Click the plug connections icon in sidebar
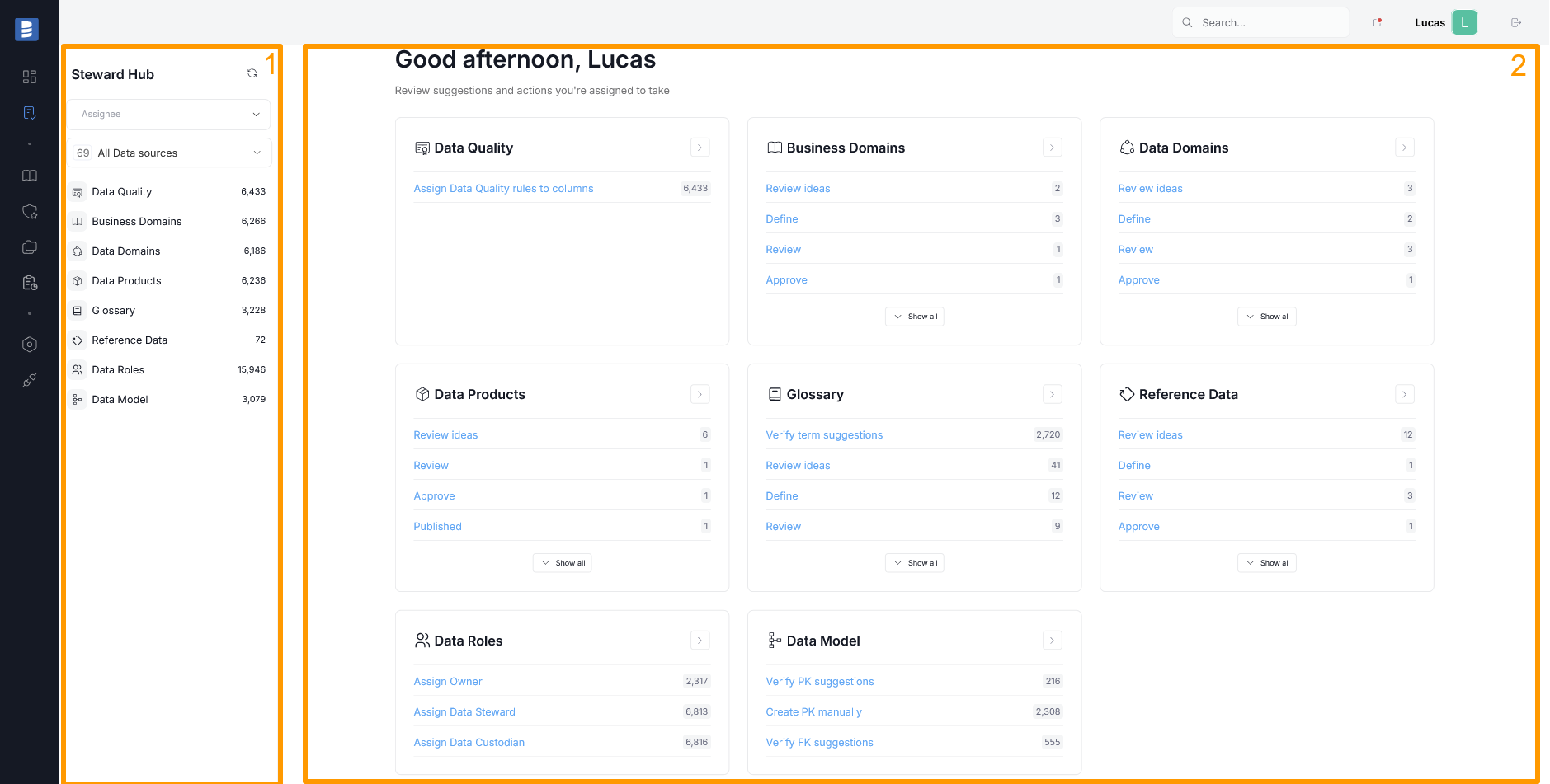The width and height of the screenshot is (1550, 784). tap(30, 380)
